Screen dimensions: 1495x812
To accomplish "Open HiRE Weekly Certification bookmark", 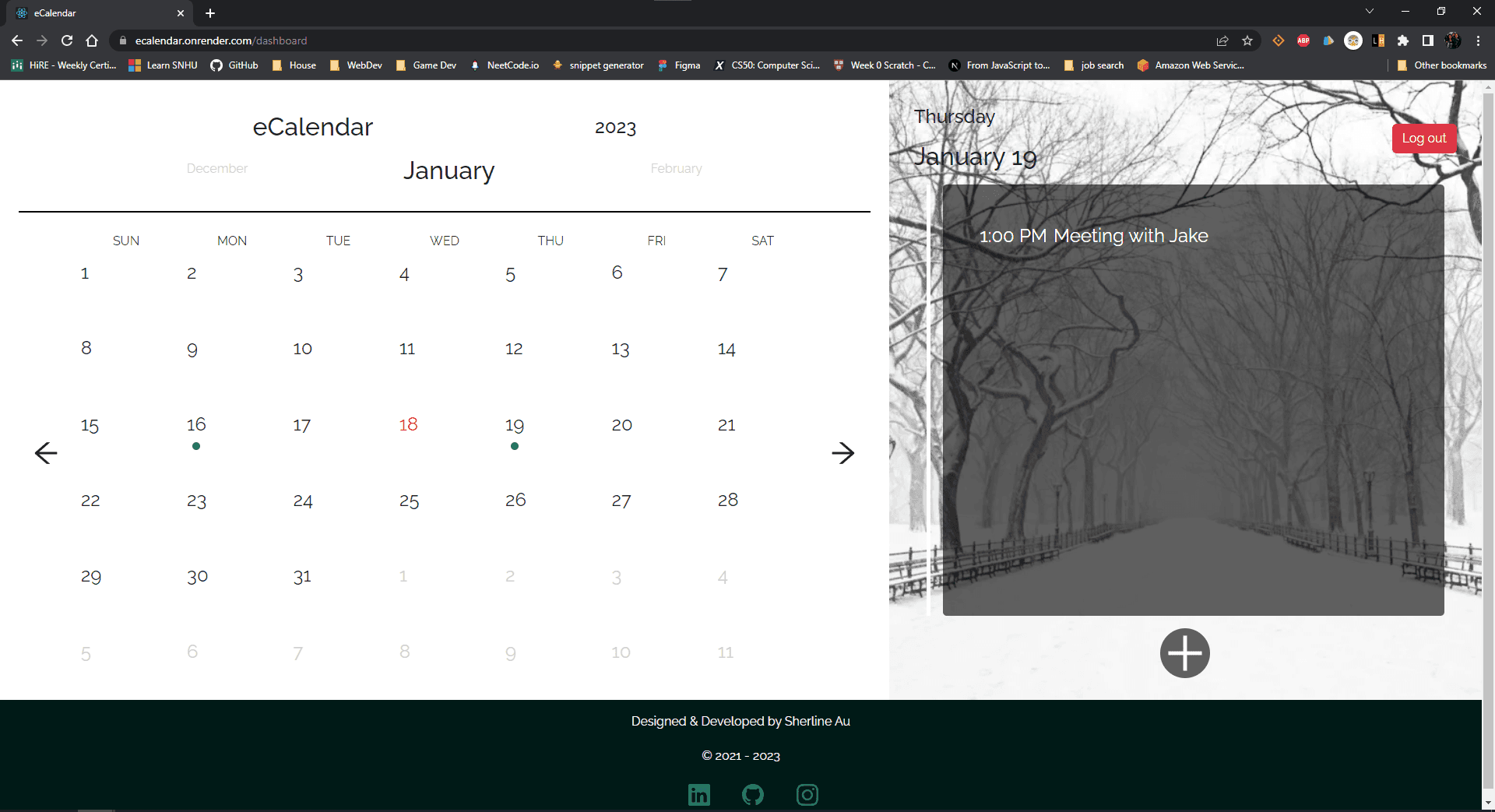I will [64, 65].
